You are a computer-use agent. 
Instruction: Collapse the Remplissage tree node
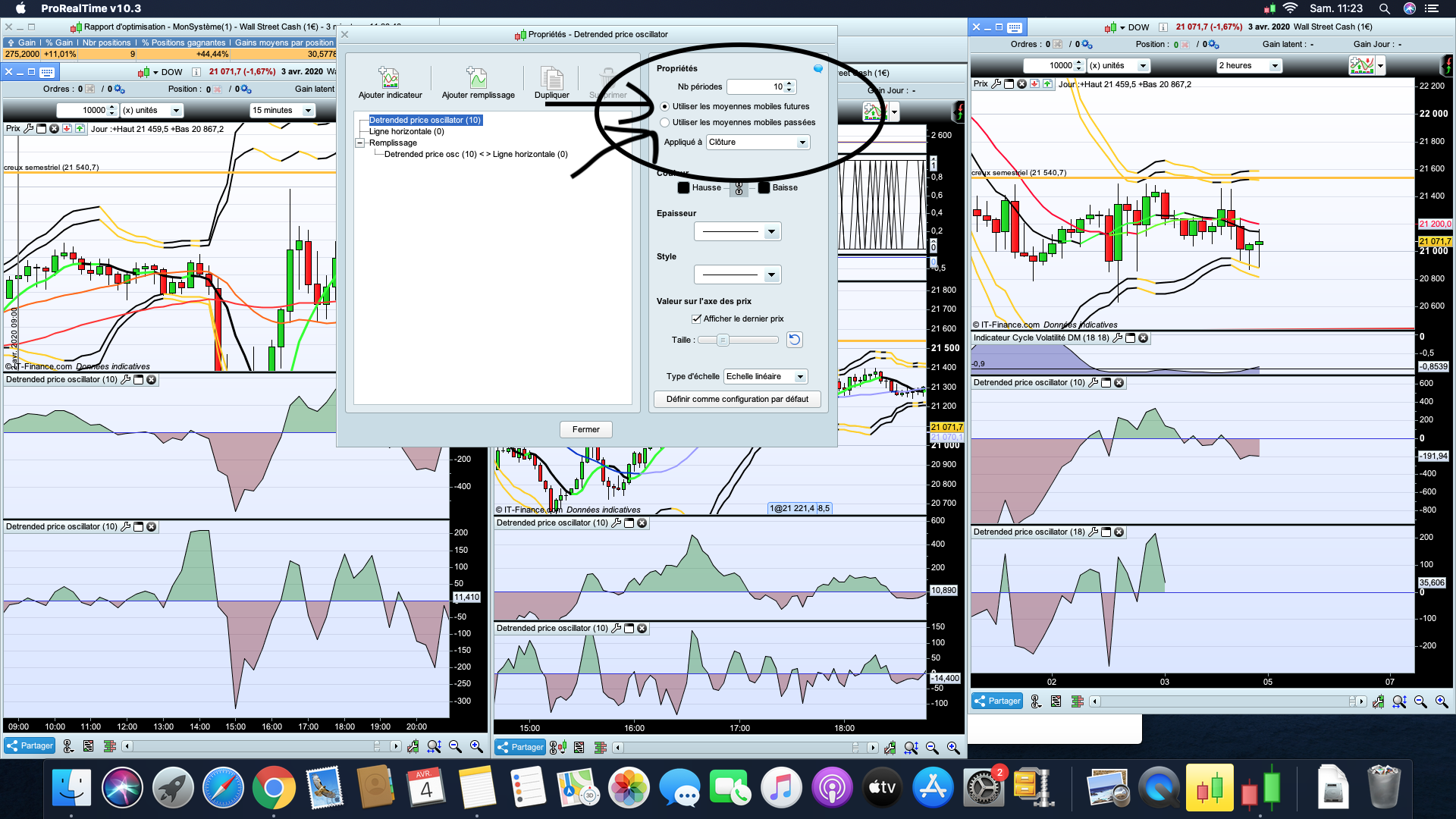point(360,143)
